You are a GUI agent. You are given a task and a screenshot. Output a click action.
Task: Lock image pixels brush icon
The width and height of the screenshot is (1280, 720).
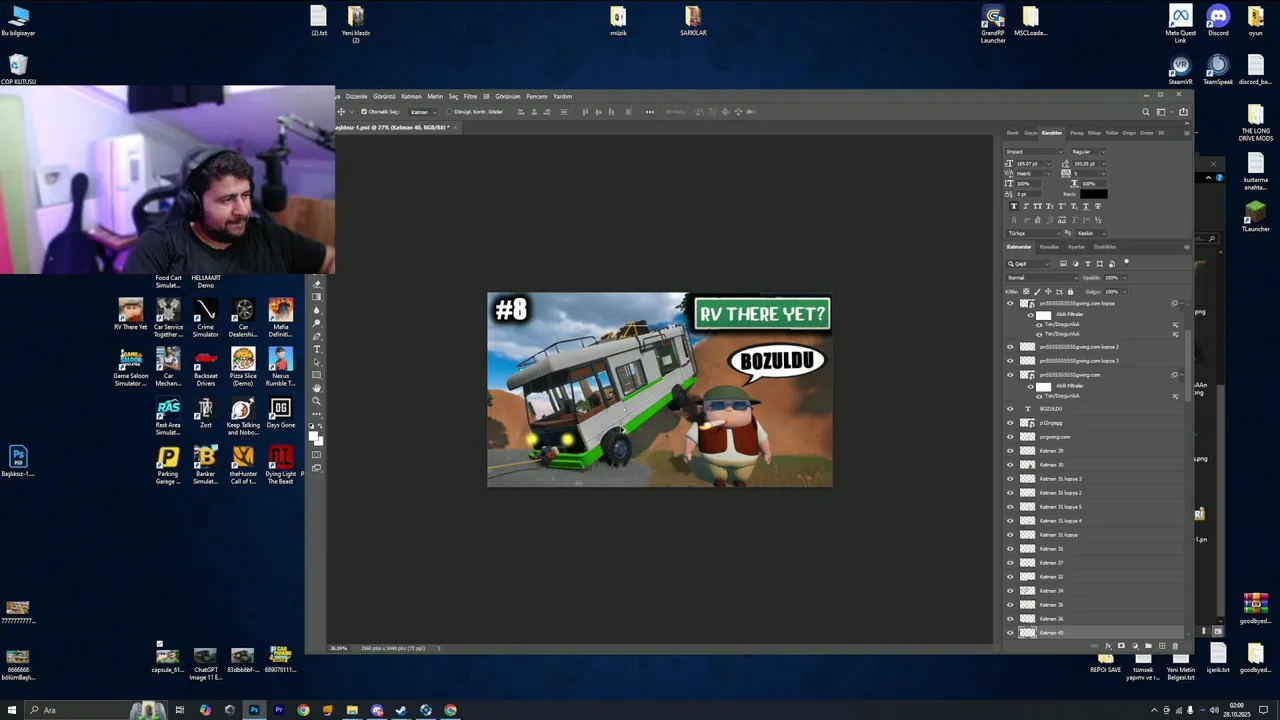1037,292
